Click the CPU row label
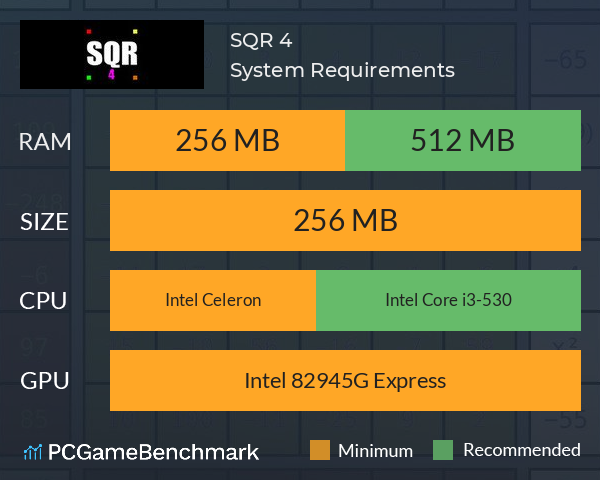Viewport: 600px width, 480px height. click(x=43, y=301)
